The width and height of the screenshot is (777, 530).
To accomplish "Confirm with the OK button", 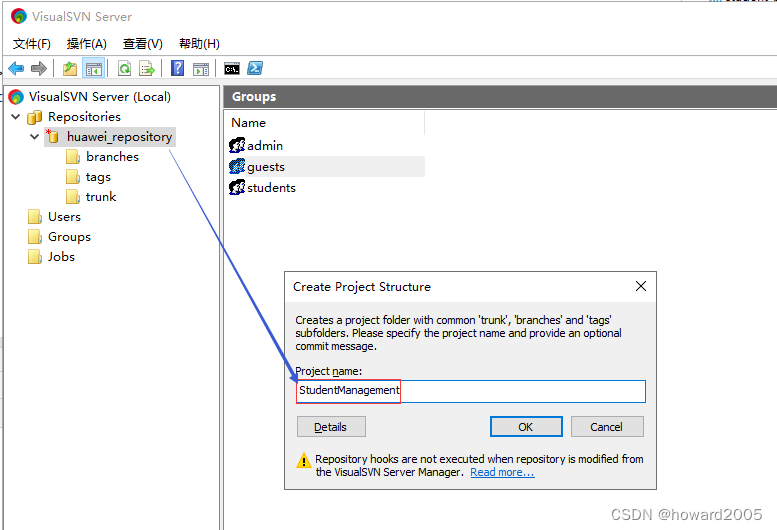I will pos(526,426).
